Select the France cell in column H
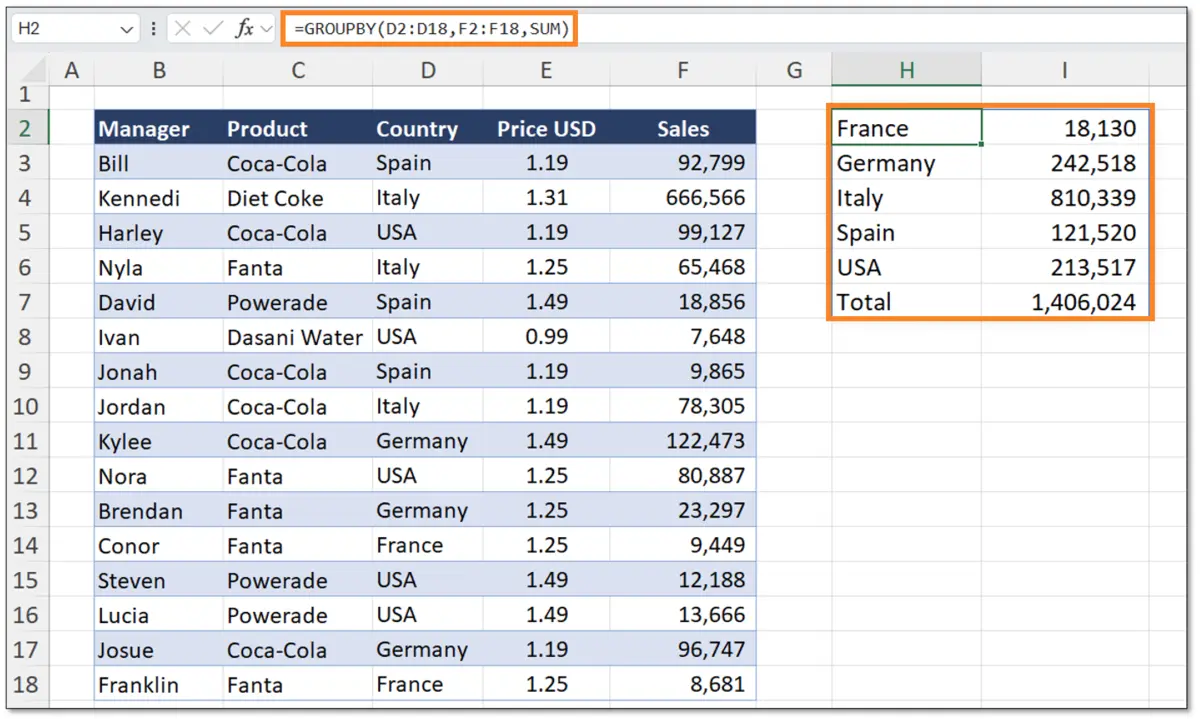 pos(906,128)
